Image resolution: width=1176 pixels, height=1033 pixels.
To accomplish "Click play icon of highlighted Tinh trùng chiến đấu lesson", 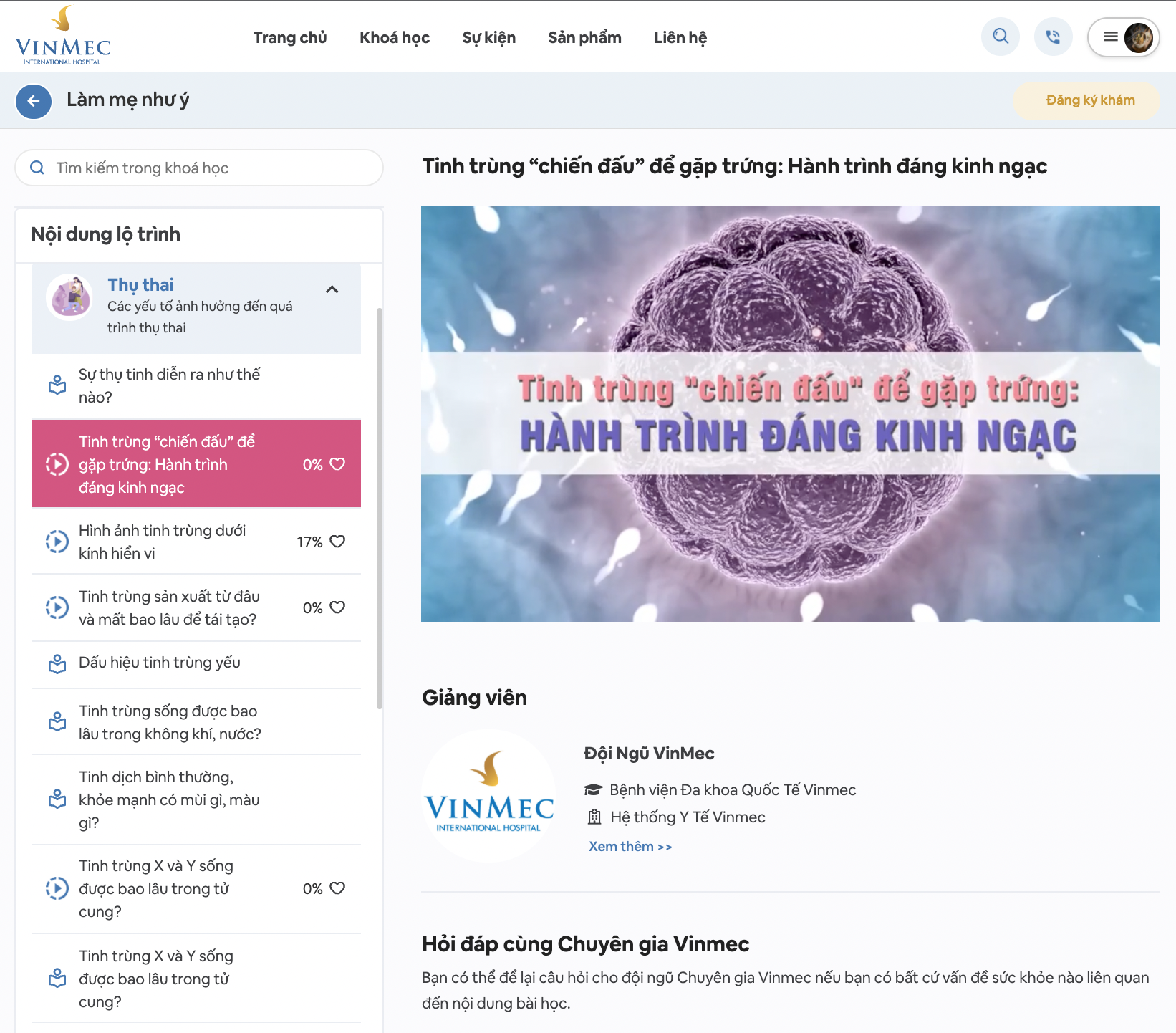I will click(x=57, y=464).
